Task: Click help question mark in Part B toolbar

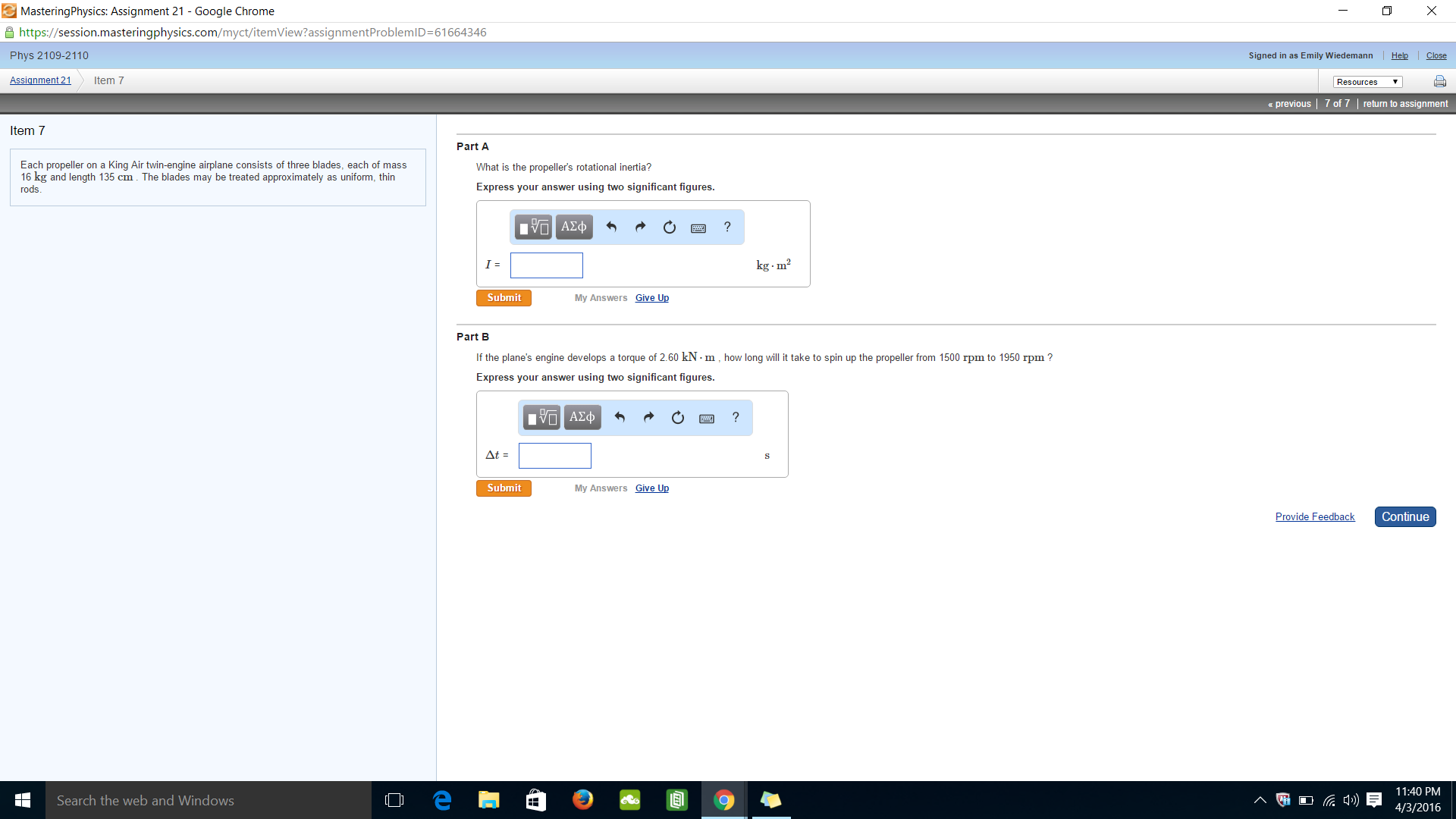Action: pyautogui.click(x=736, y=417)
